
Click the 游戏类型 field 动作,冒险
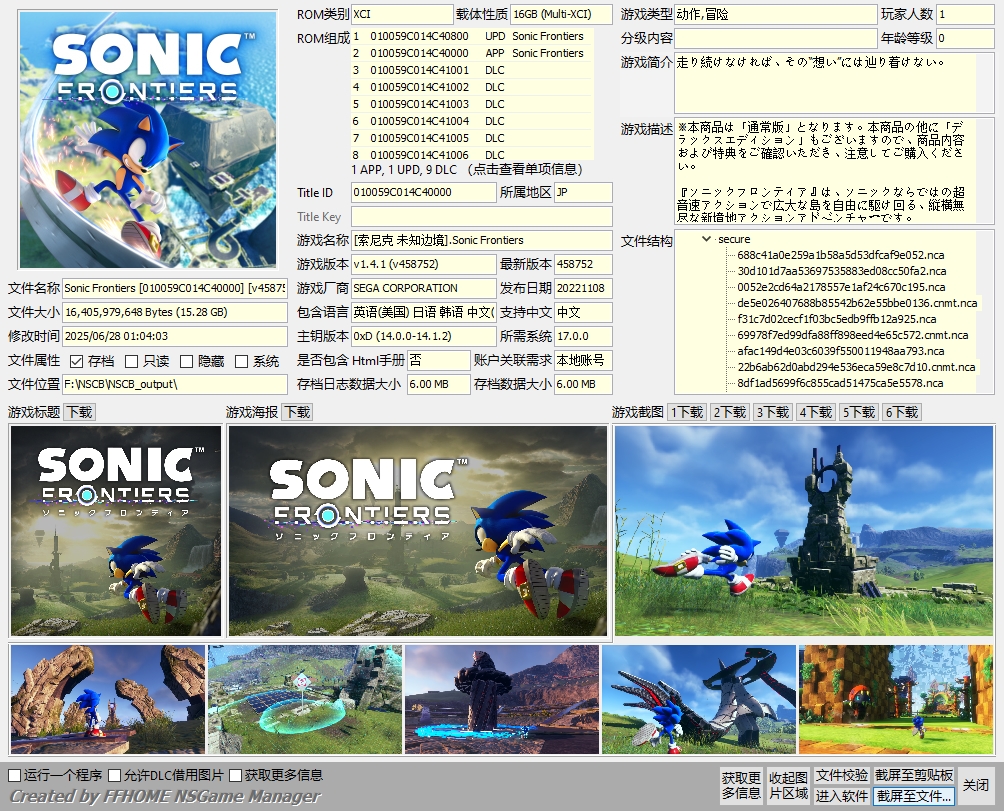coord(775,15)
